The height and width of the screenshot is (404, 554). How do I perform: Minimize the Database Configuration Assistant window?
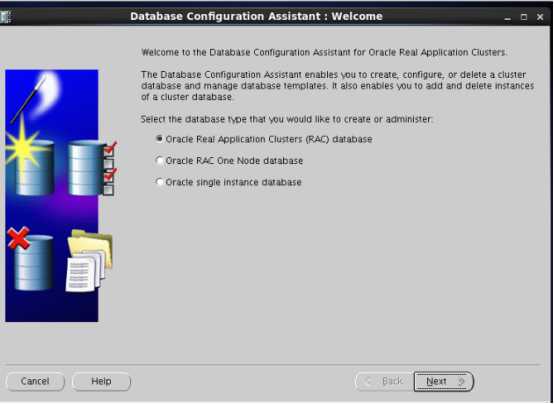pos(508,17)
